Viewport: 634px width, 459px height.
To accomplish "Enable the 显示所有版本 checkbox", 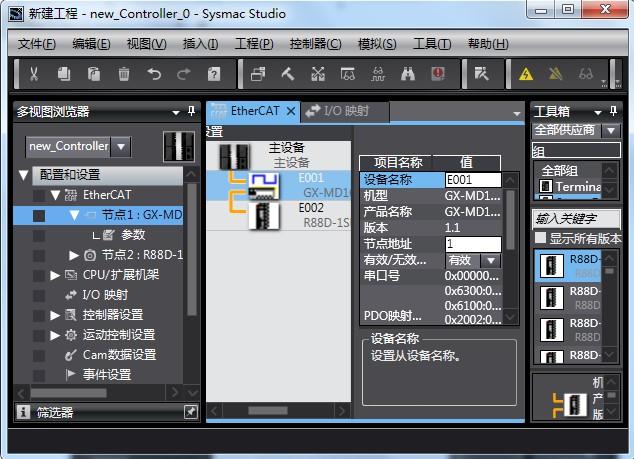I will [x=541, y=238].
